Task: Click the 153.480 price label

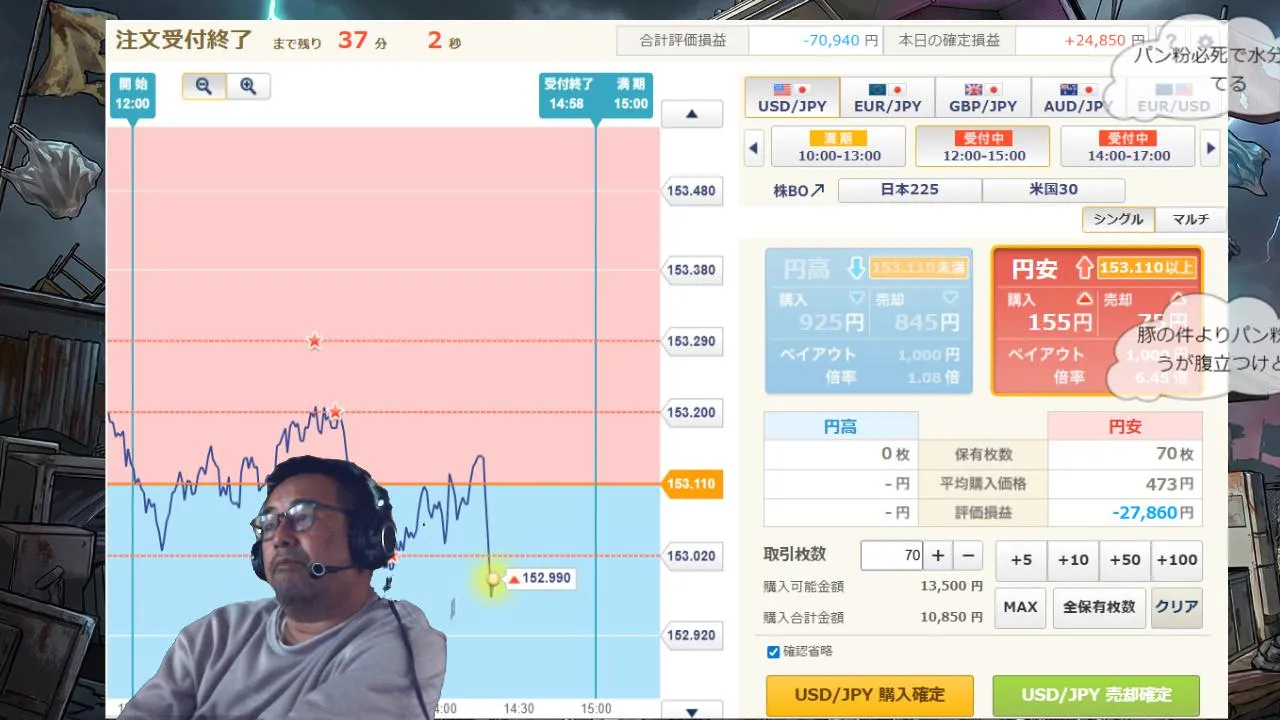Action: (692, 190)
